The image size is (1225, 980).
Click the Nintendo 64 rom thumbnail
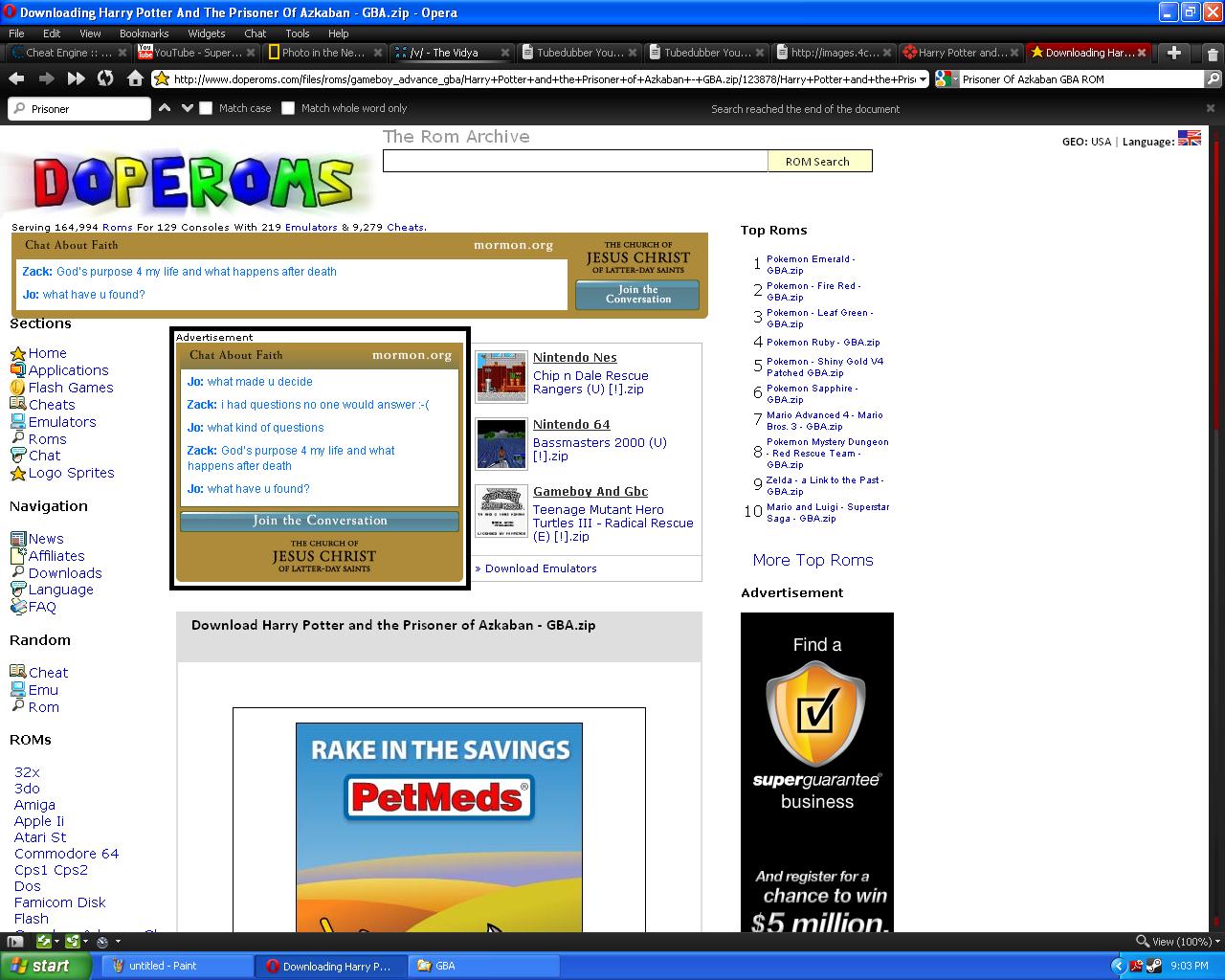501,443
